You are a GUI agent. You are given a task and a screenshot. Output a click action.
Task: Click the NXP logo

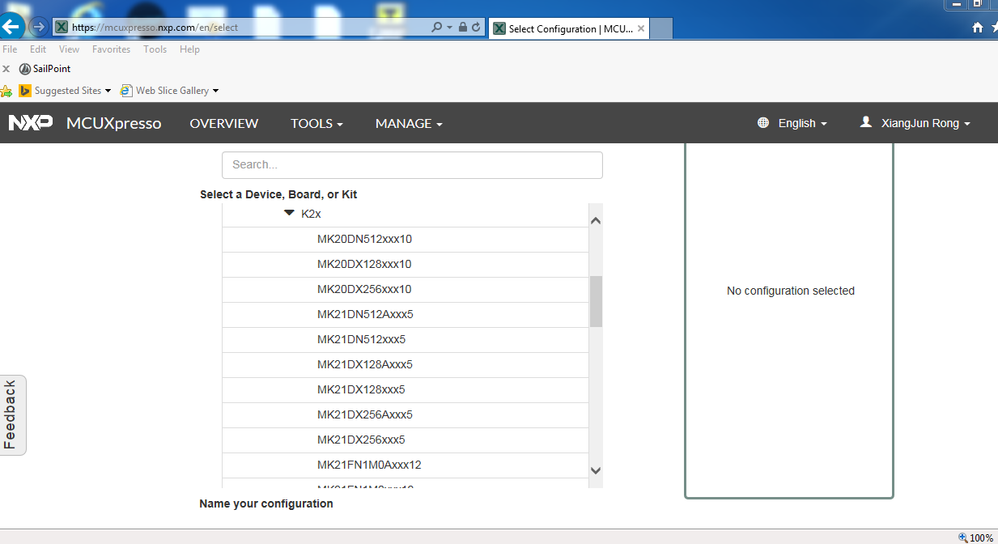click(x=31, y=123)
